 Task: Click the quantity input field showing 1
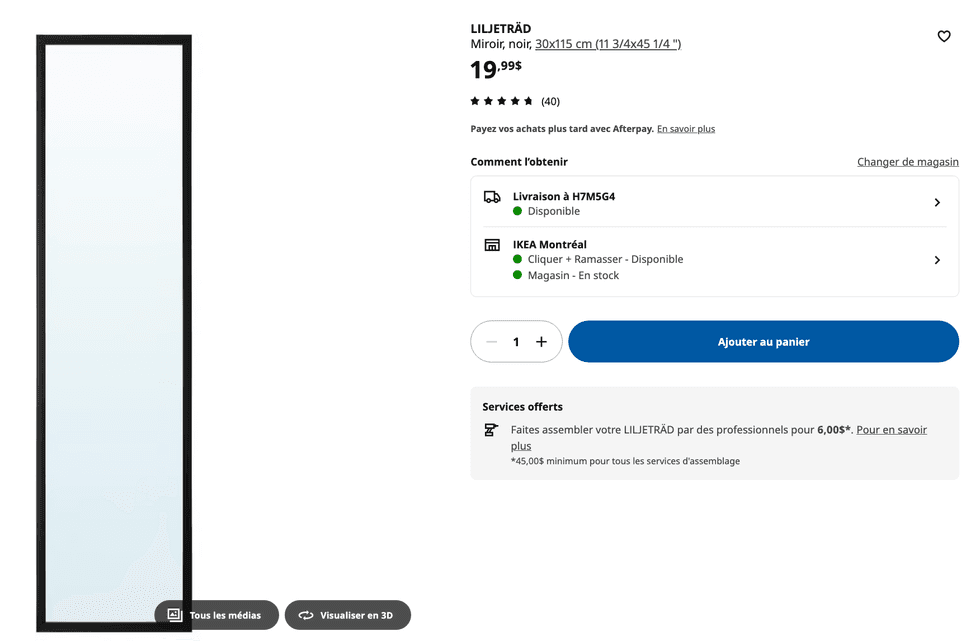pyautogui.click(x=516, y=341)
